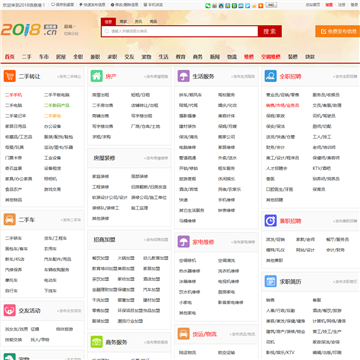Image resolution: width=360 pixels, height=360 pixels.
Task: Open 交友 in the navigation bar
Action: 129,57
